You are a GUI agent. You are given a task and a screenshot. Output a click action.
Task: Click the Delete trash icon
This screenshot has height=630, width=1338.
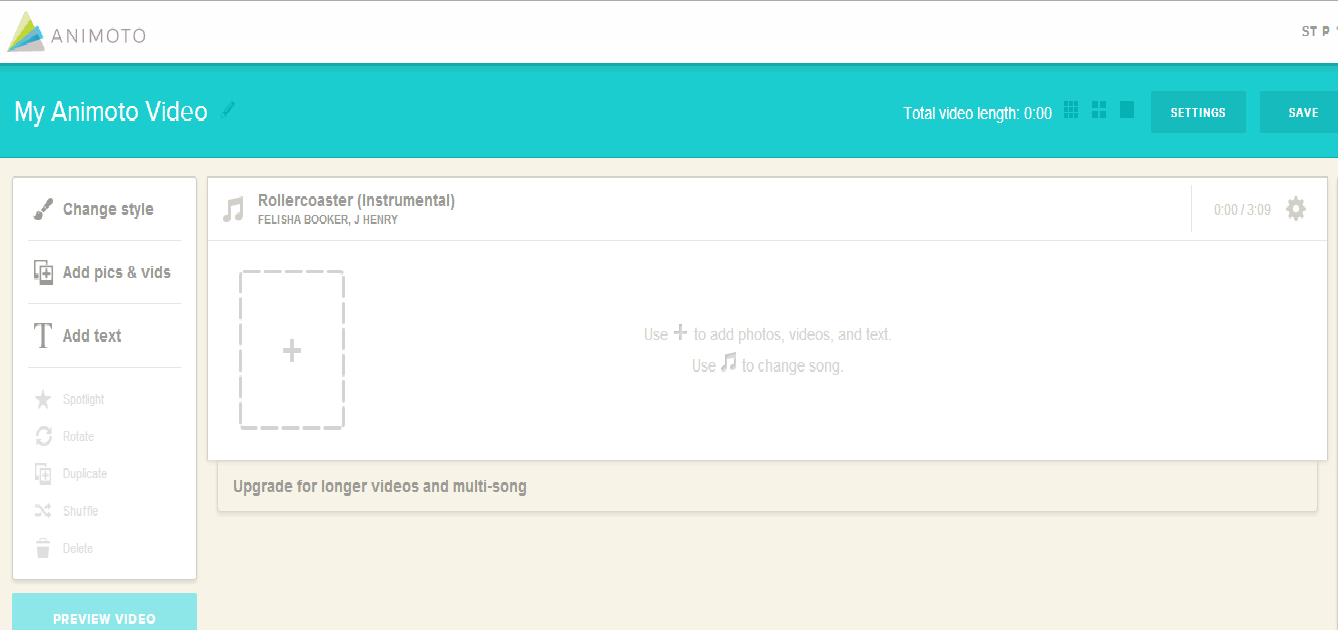coord(43,548)
